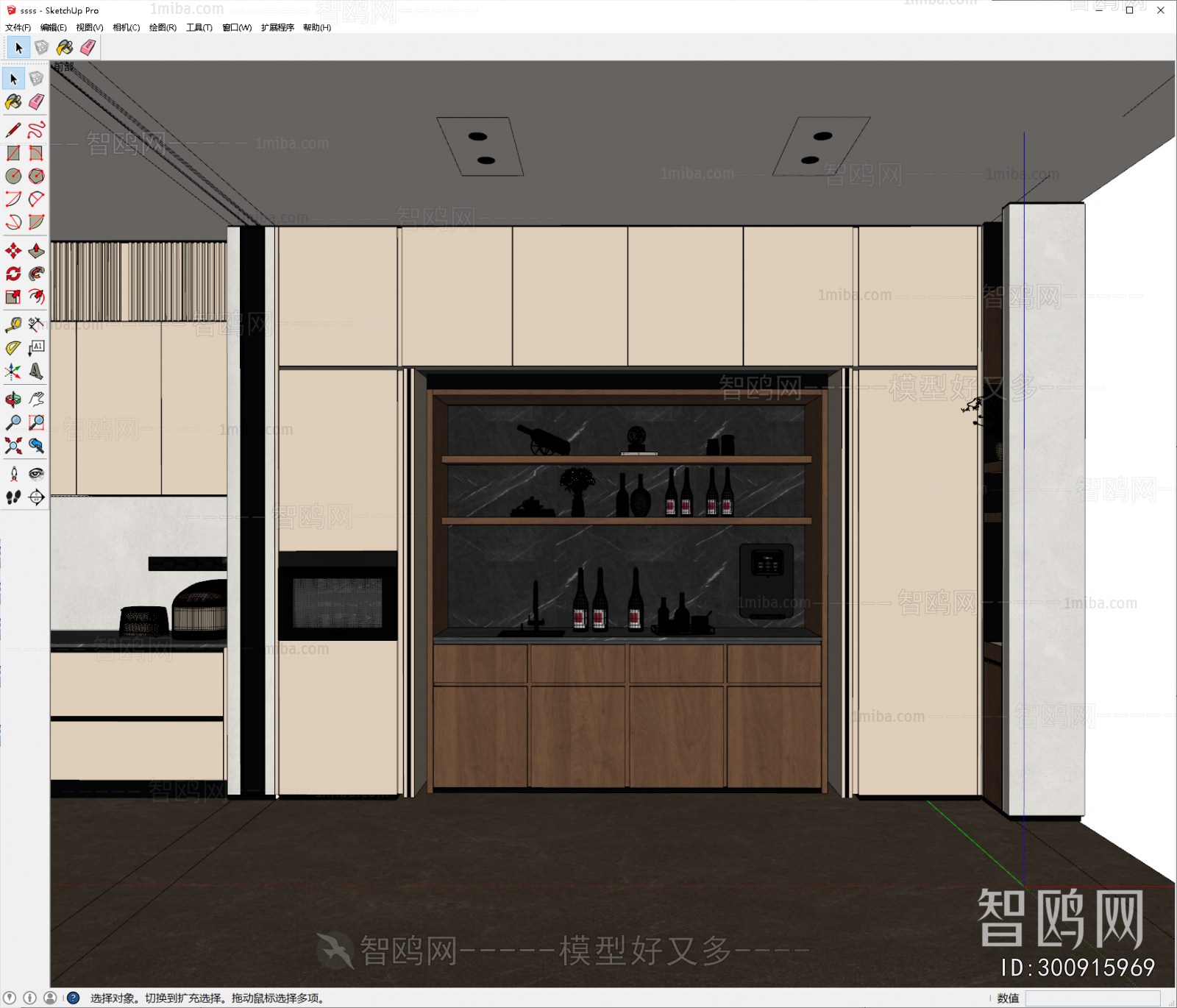Viewport: 1177px width, 1008px height.
Task: Choose the 3D Text tool
Action: tap(36, 346)
